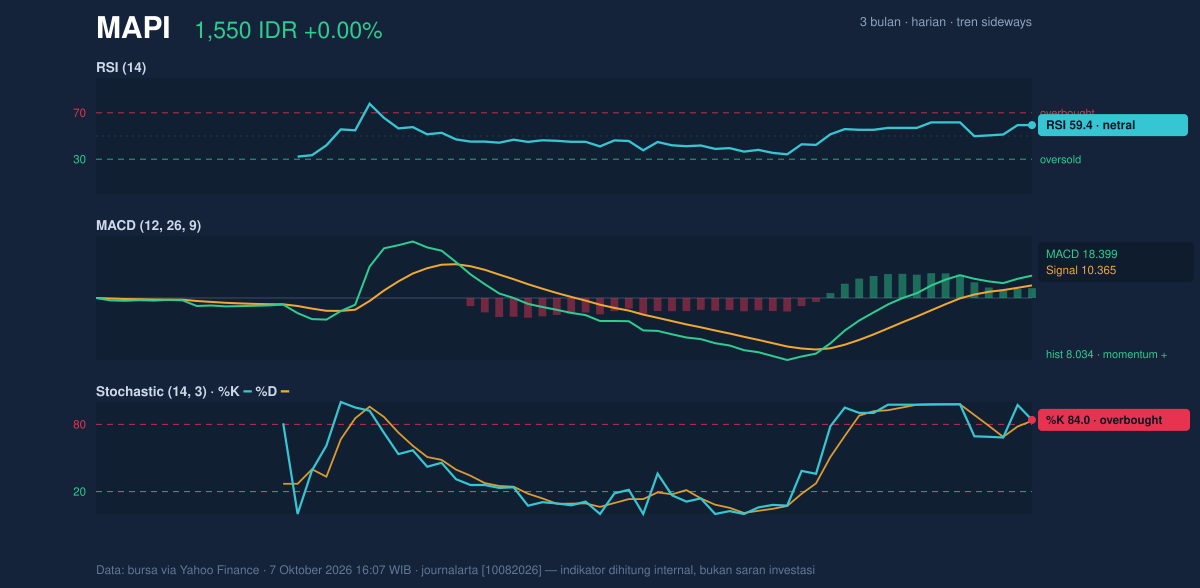Click the RSI endpoint dot marker

coord(1032,125)
